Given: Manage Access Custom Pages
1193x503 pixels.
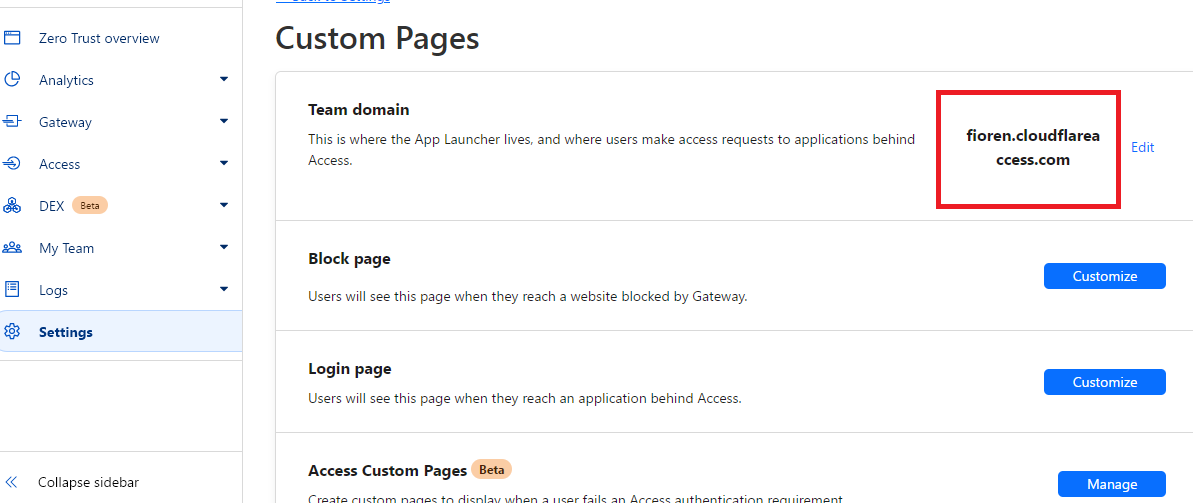Looking at the screenshot, I should pyautogui.click(x=1112, y=484).
